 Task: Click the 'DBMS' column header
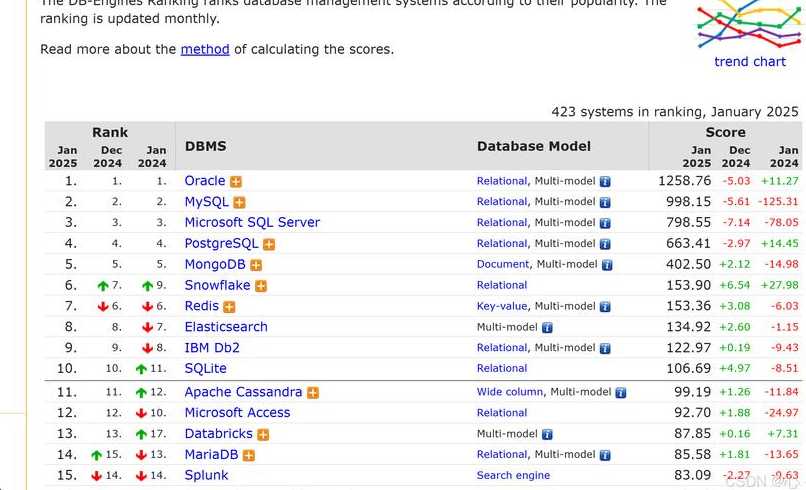(x=206, y=147)
